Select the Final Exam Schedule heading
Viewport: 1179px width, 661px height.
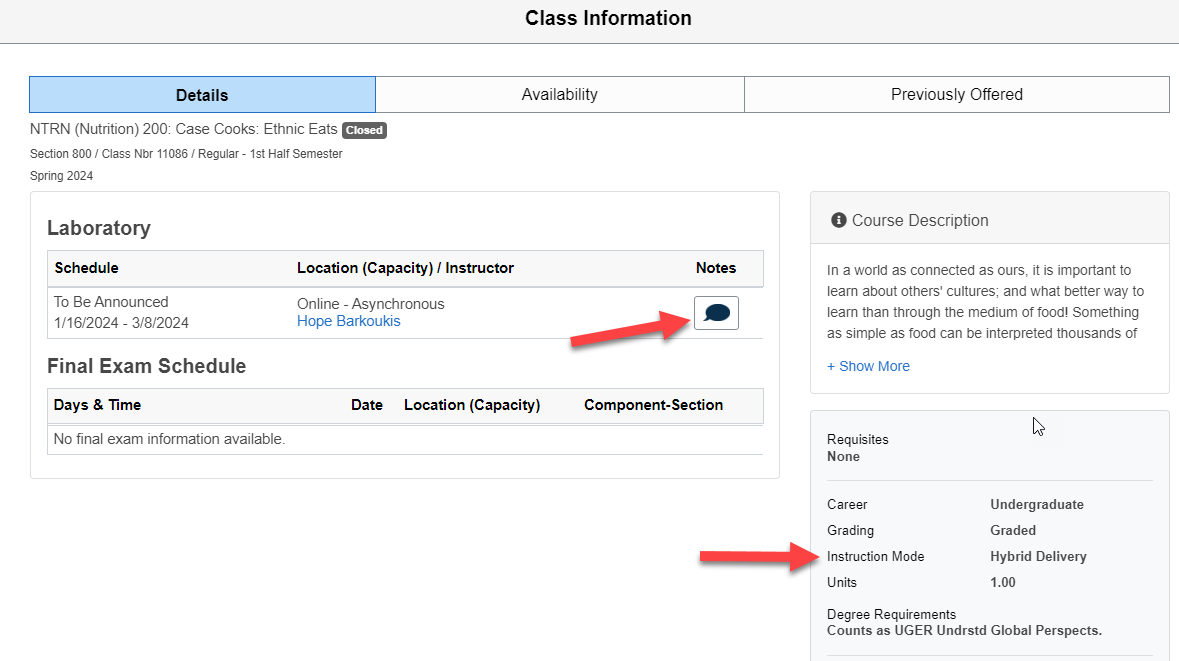[x=146, y=366]
